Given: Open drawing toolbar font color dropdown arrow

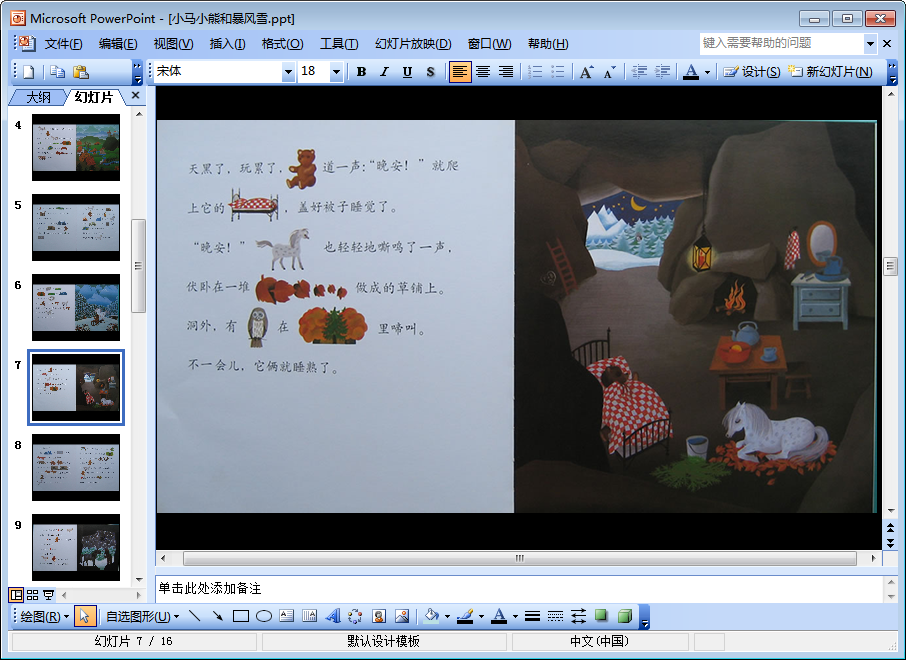Looking at the screenshot, I should tap(515, 616).
